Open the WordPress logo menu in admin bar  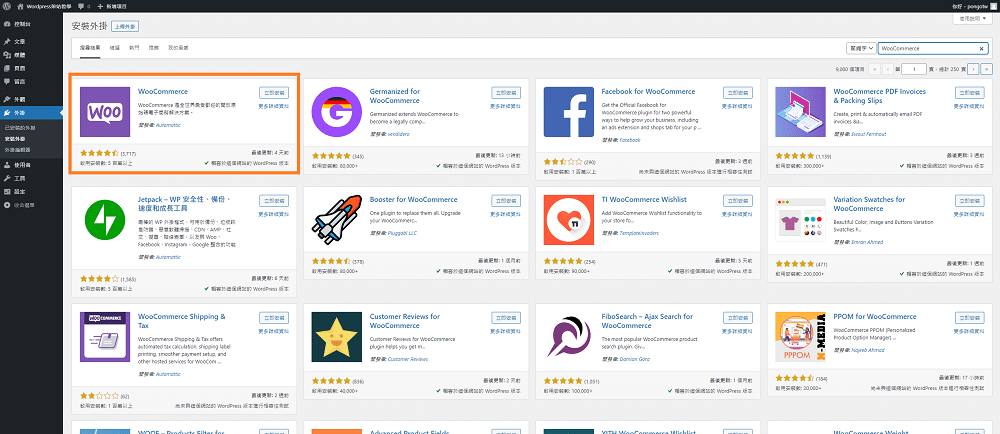6,6
